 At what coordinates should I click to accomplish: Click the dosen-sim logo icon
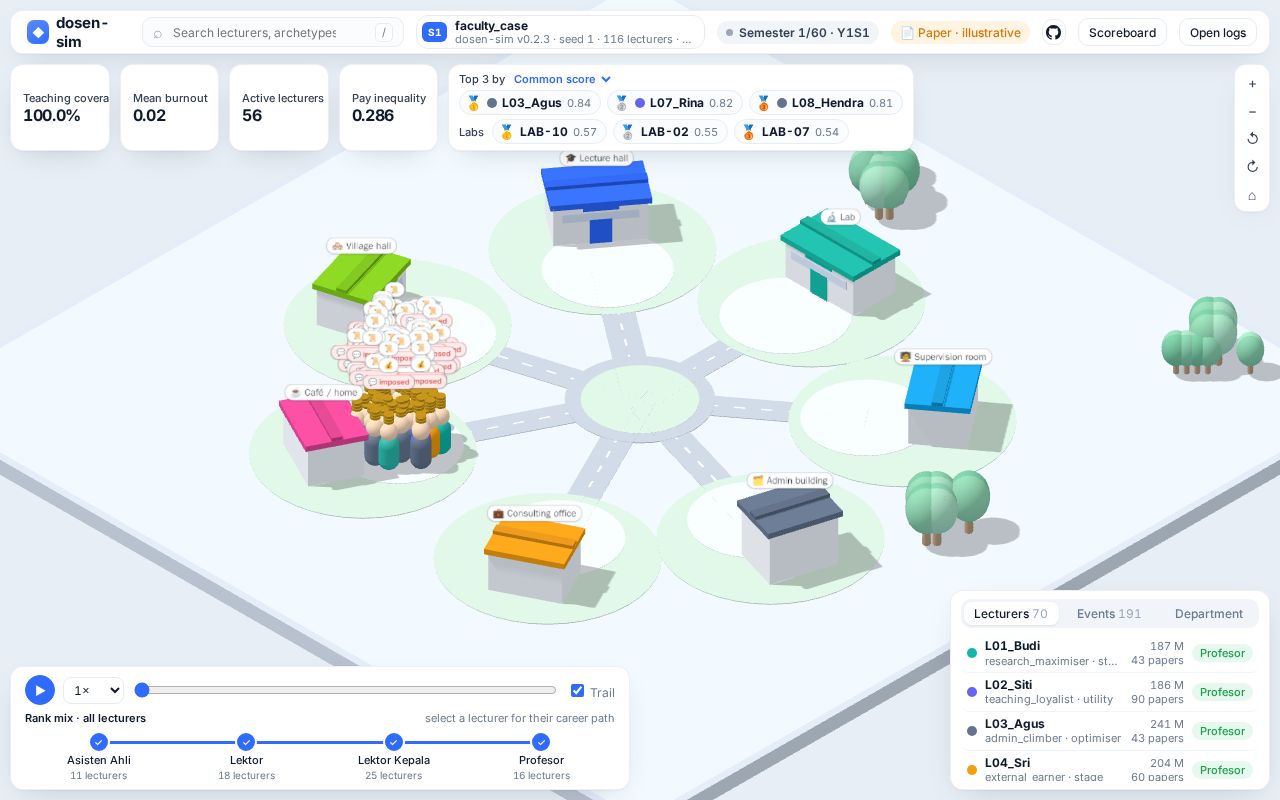tap(38, 32)
